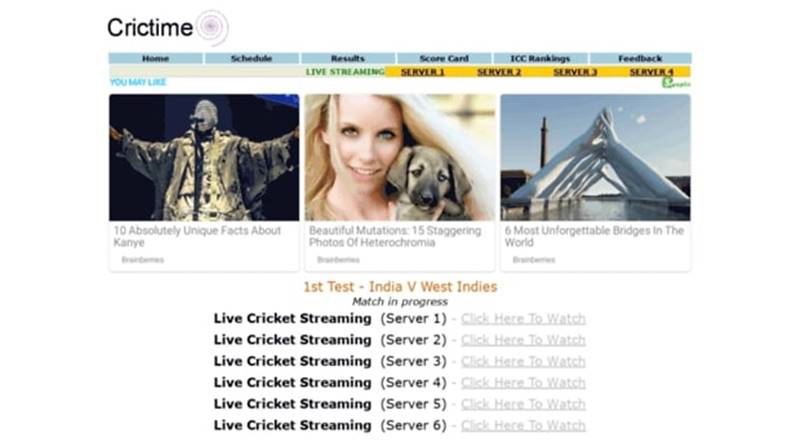Image resolution: width=800 pixels, height=445 pixels.
Task: Click Brainberries under the Kanye article
Action: [x=143, y=260]
